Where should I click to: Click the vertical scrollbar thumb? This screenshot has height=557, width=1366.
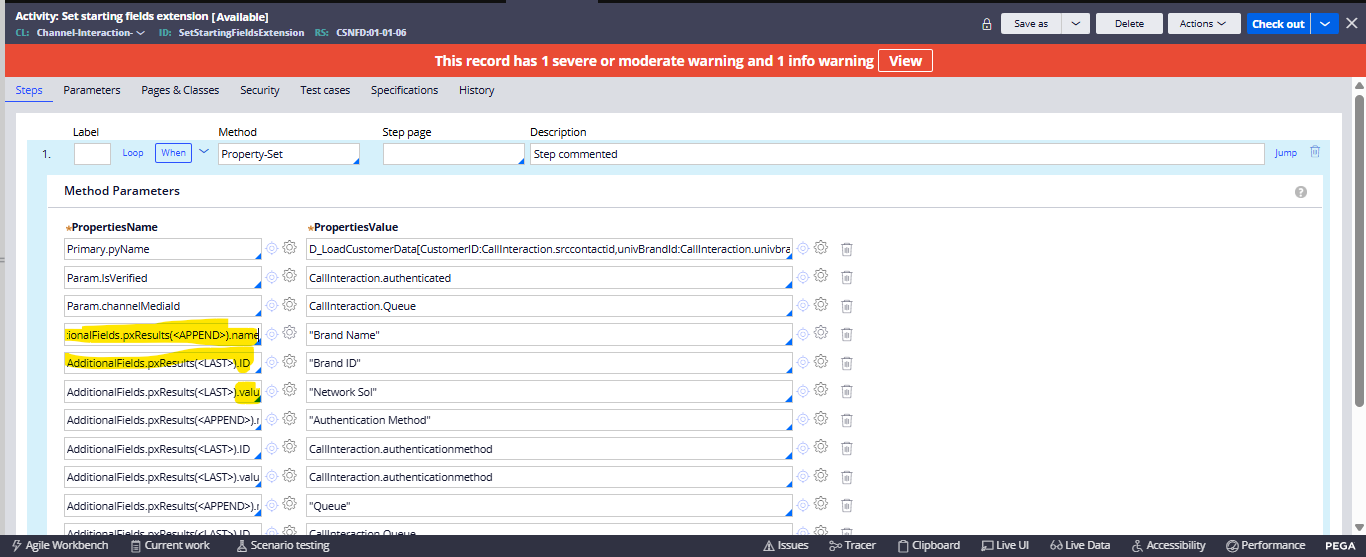click(x=1359, y=250)
